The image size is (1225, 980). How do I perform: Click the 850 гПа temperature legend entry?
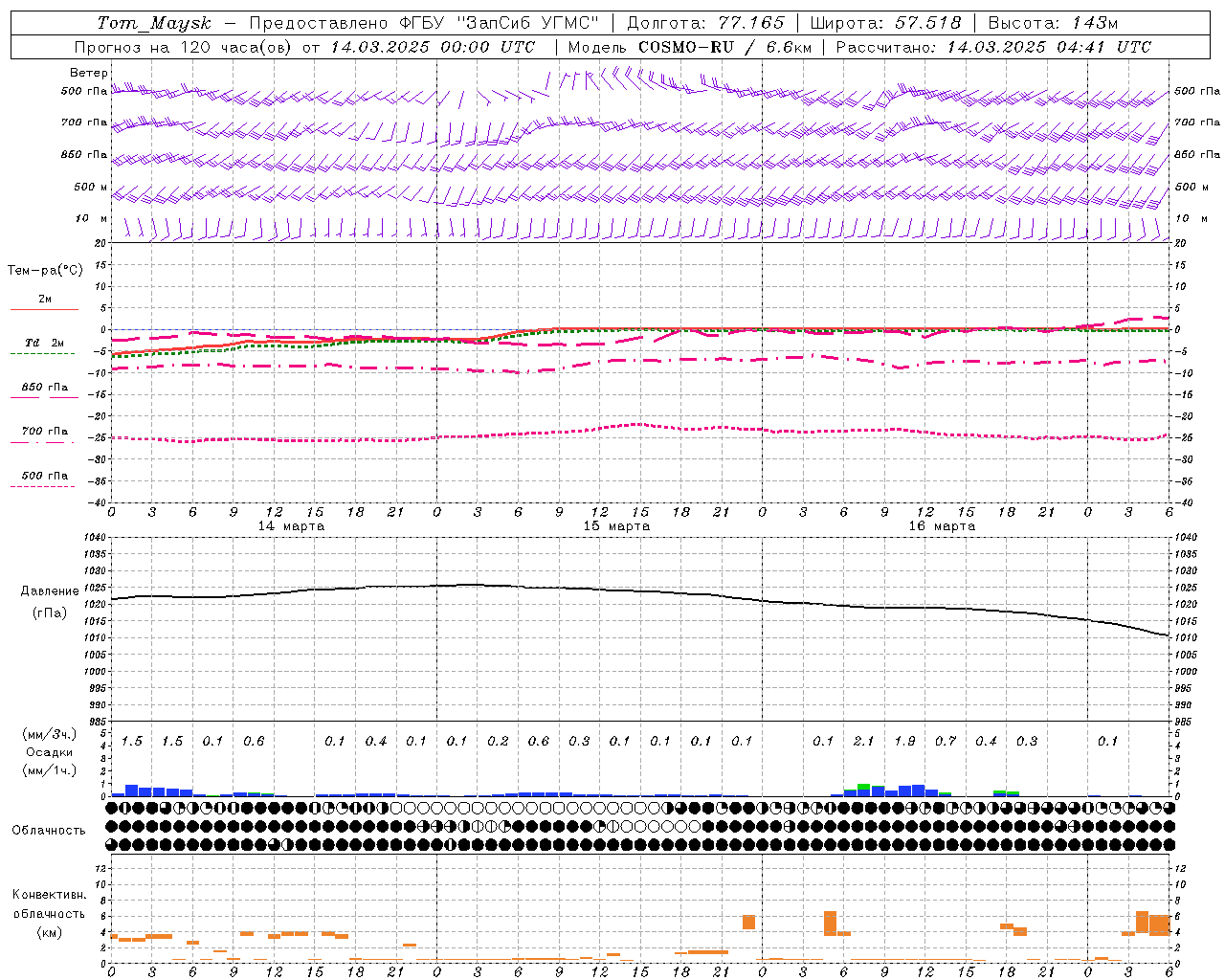pyautogui.click(x=45, y=388)
